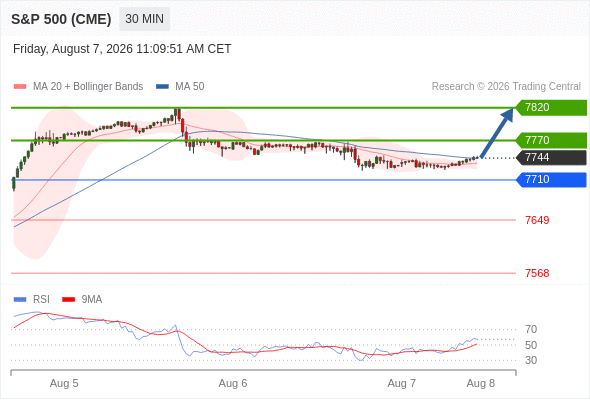Click the 7820 green resistance label
The image size is (590, 400).
[x=551, y=108]
